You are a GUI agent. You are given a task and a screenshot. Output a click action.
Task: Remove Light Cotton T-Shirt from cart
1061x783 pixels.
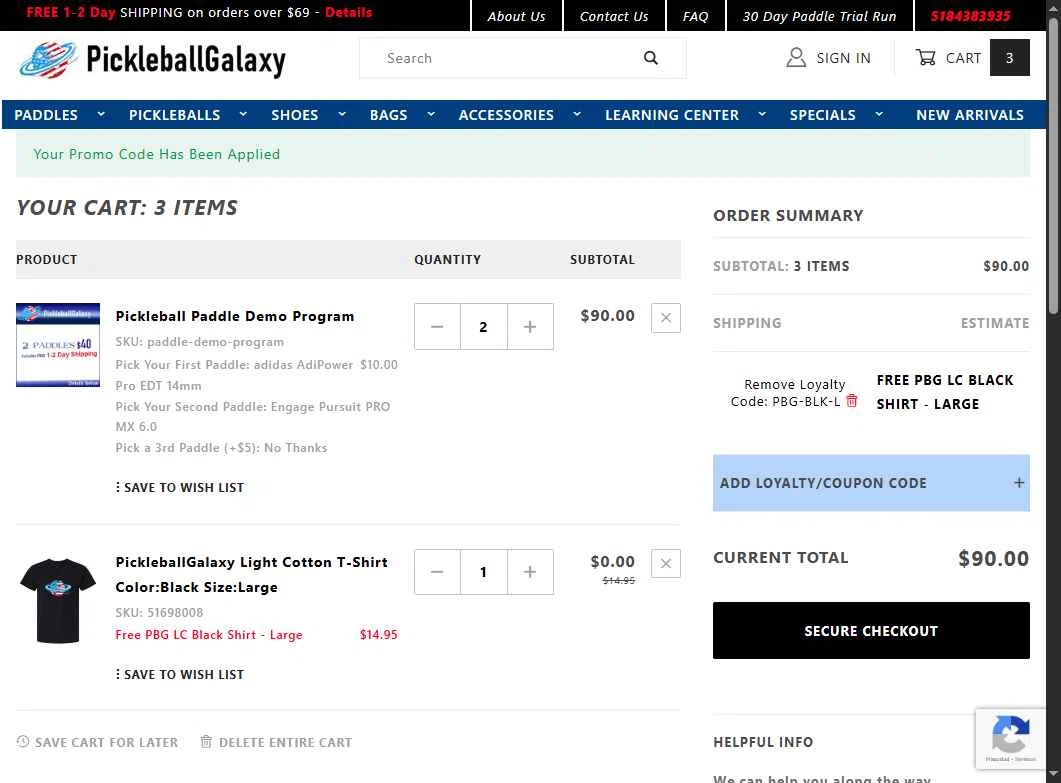point(666,564)
